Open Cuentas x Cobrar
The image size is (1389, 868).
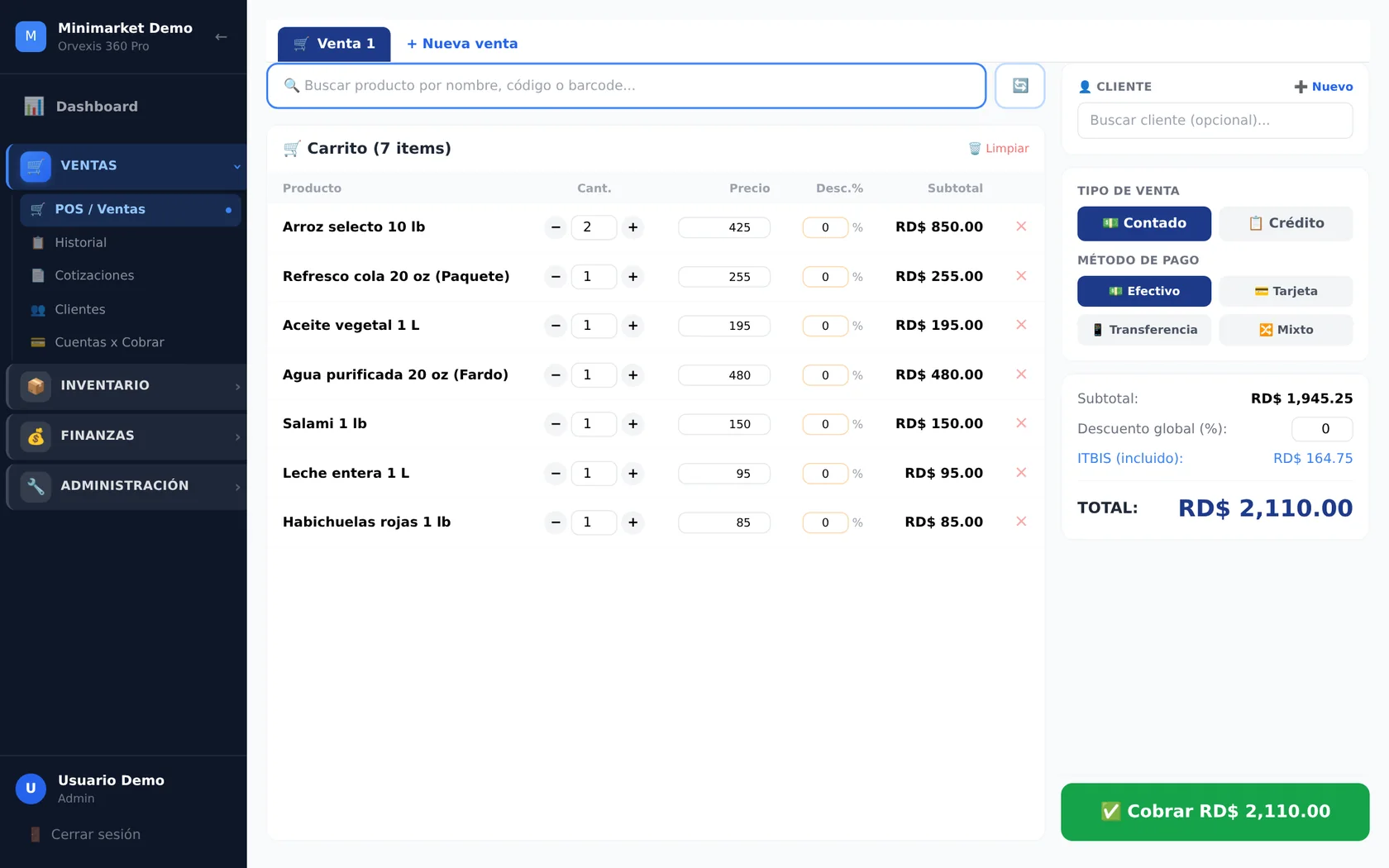coord(131,343)
